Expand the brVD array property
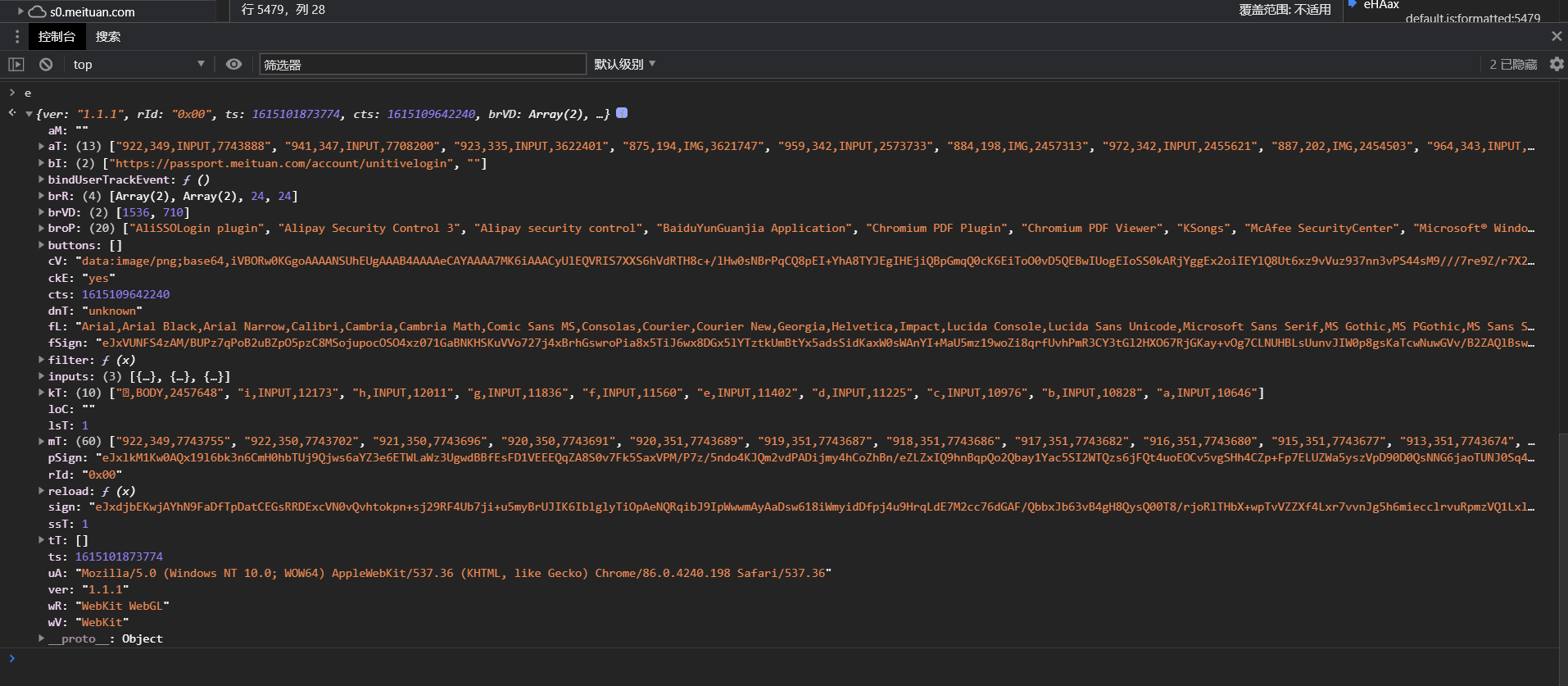The width and height of the screenshot is (1568, 686). (x=41, y=211)
